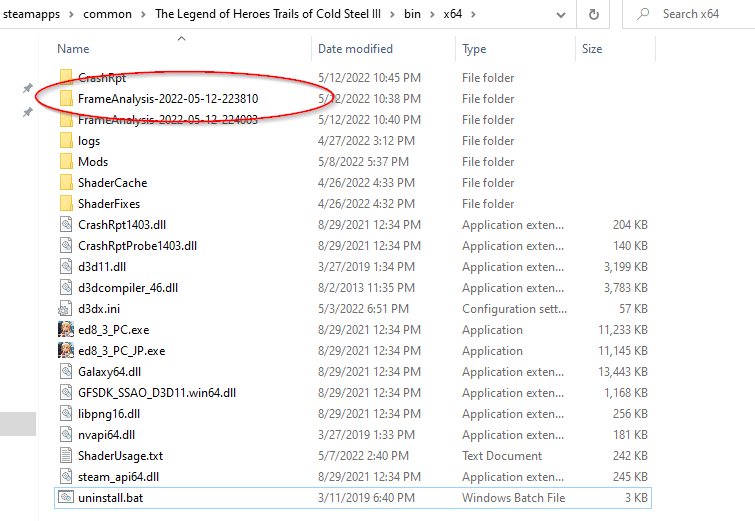755x521 pixels.
Task: Navigate to common in the address bar
Action: pos(107,14)
